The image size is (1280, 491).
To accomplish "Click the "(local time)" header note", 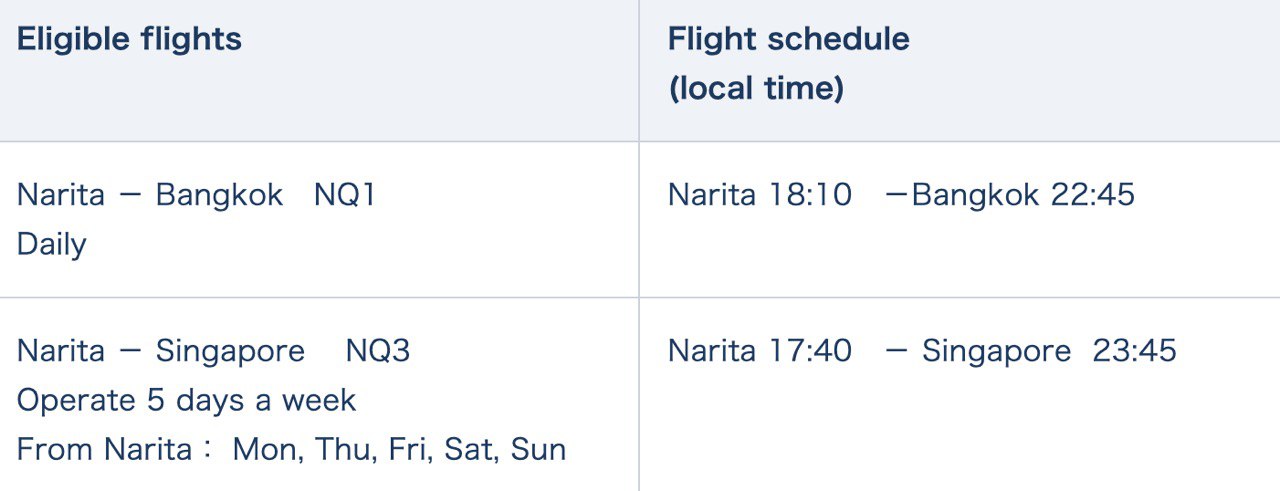I will [755, 88].
